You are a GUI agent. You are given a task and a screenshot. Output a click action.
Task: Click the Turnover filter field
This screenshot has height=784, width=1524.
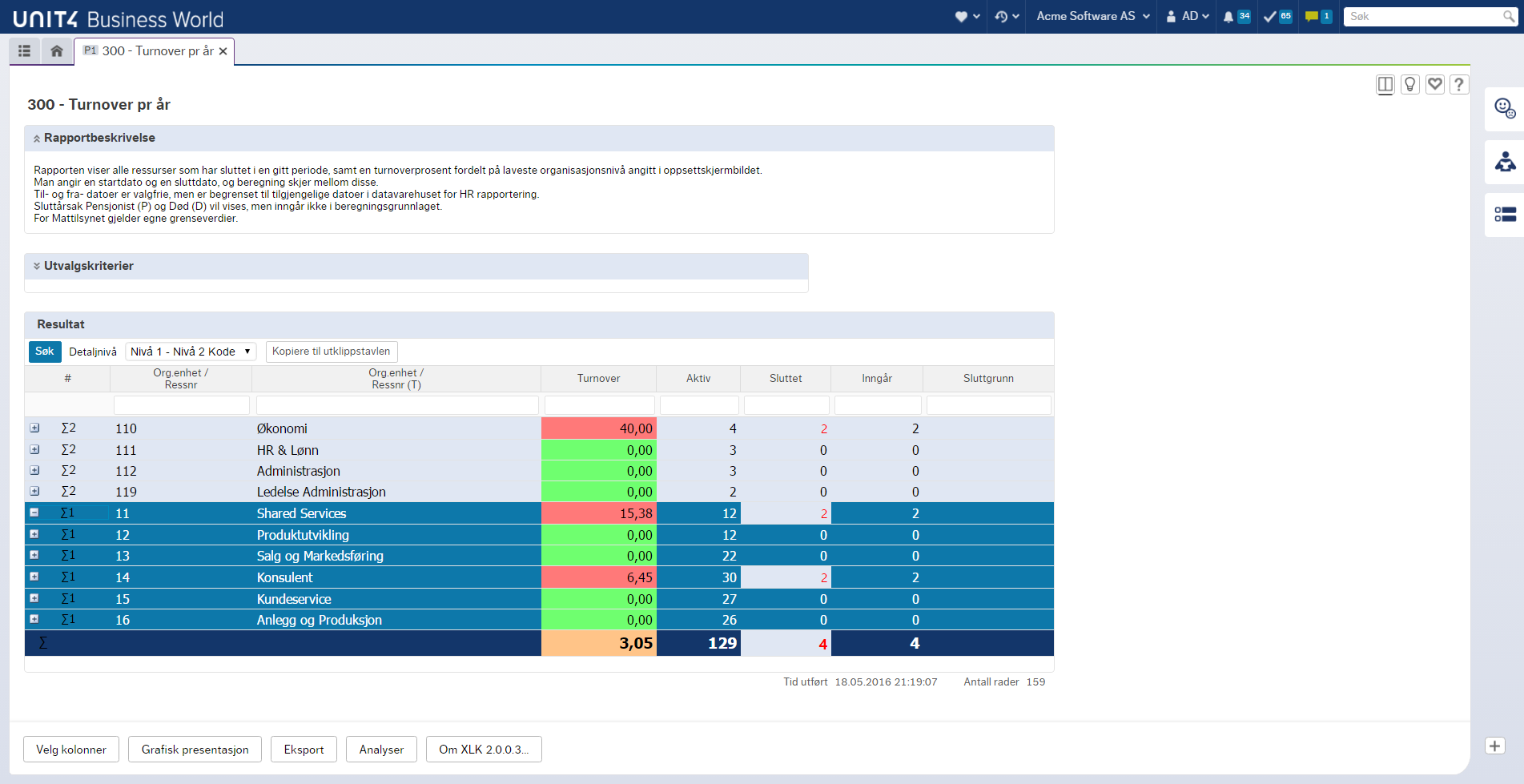coord(600,405)
